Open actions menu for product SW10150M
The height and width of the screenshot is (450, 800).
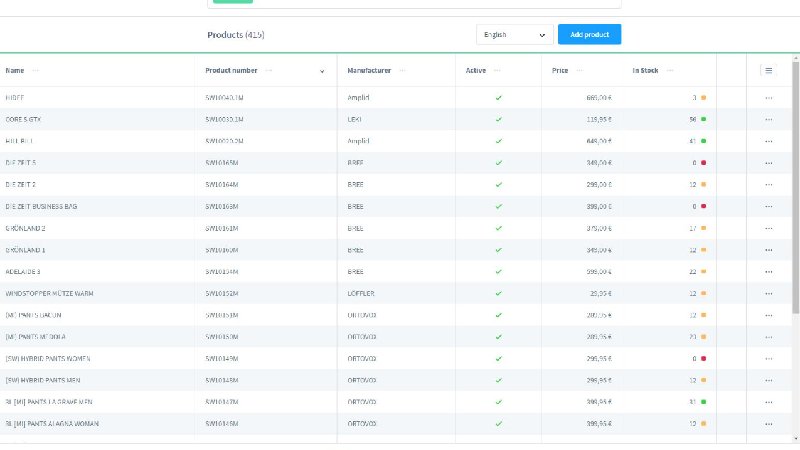coord(768,337)
